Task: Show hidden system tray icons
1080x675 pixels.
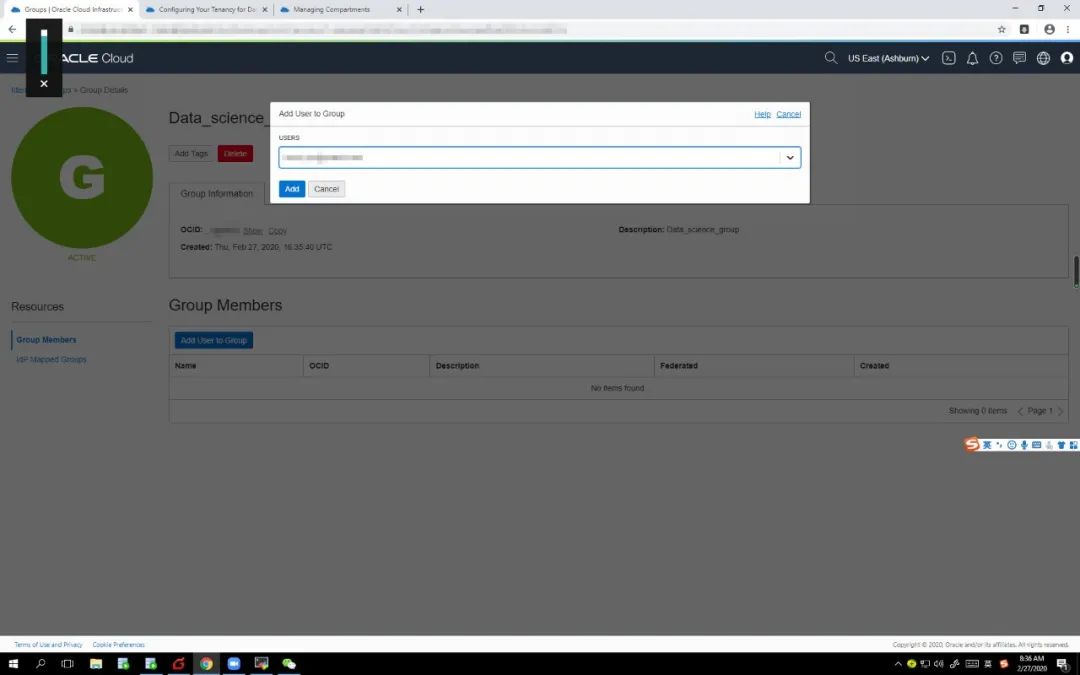Action: click(x=897, y=664)
